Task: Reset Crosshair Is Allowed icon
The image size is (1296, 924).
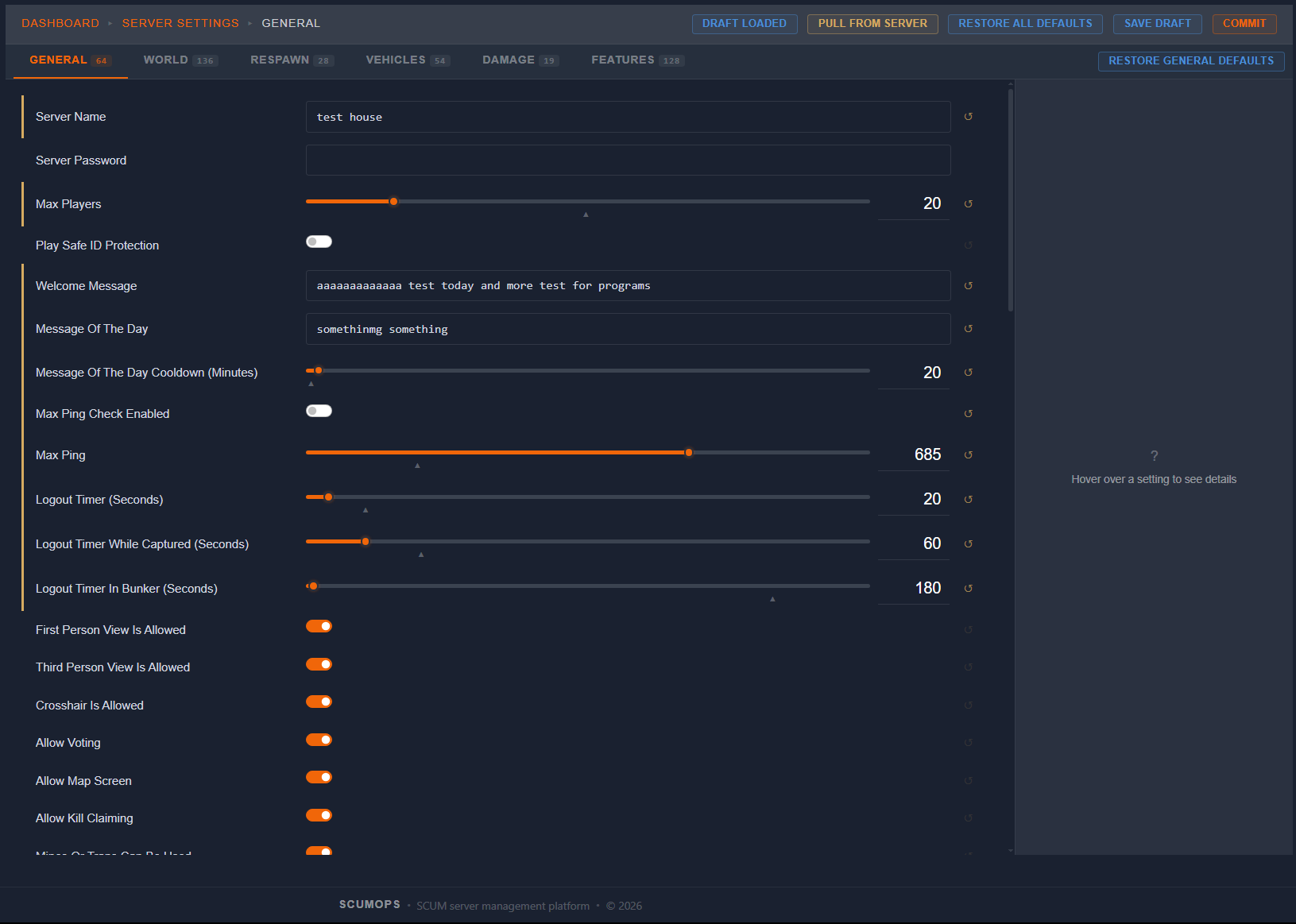Action: 968,706
